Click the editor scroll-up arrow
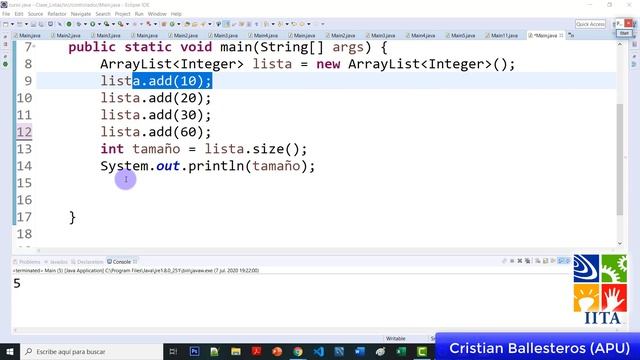 click(x=620, y=44)
